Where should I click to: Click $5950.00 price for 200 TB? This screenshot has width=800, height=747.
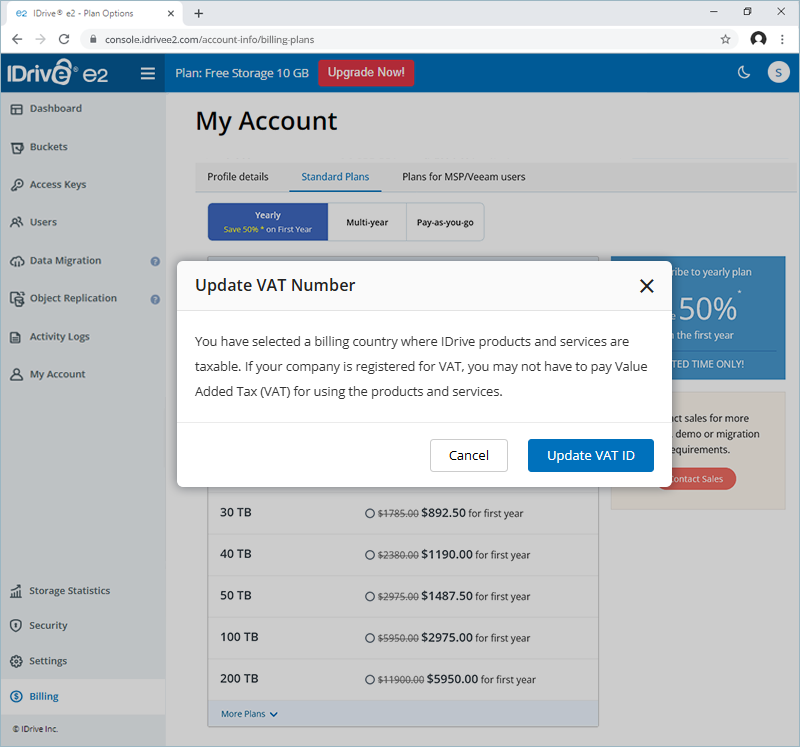452,679
